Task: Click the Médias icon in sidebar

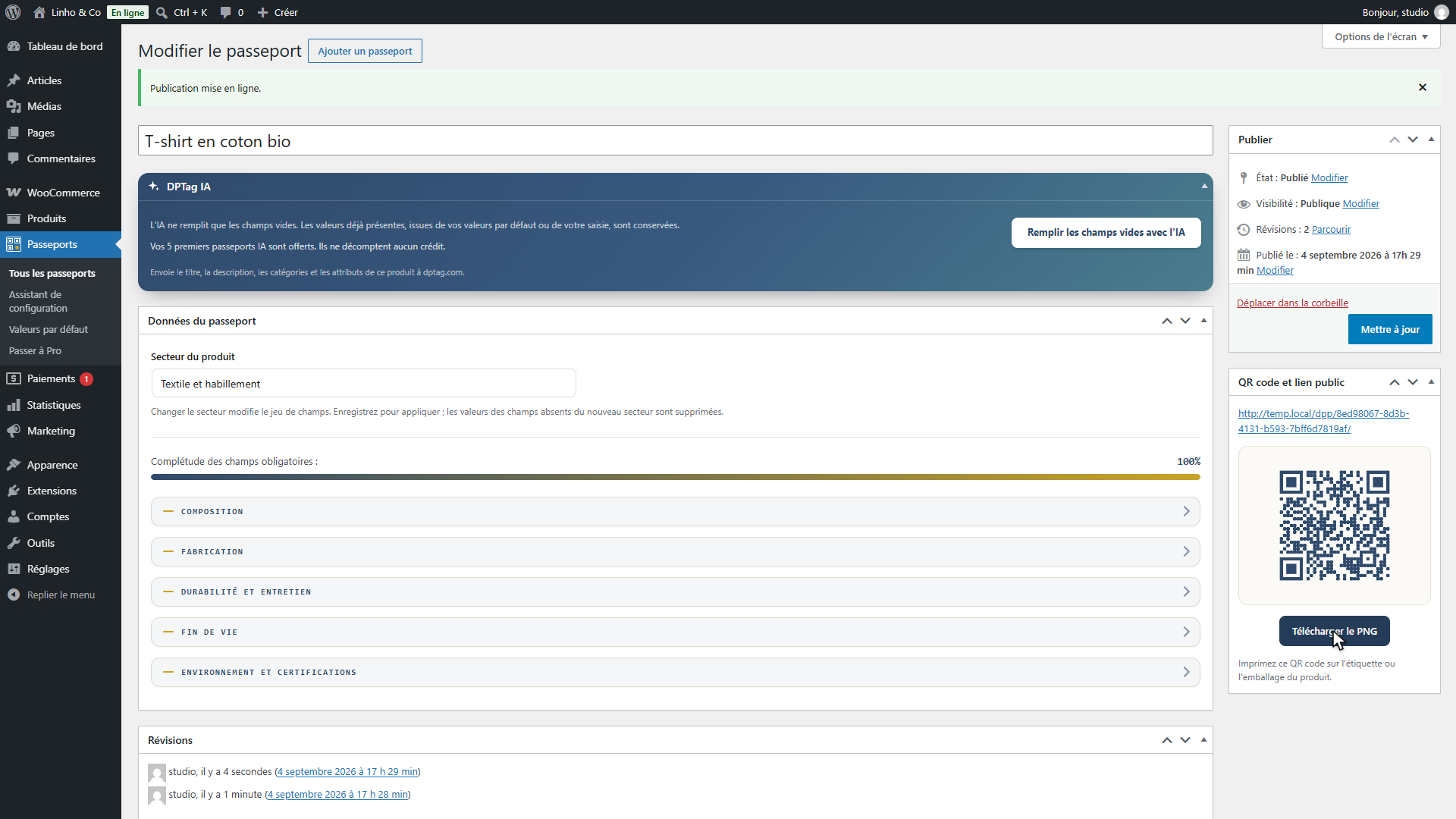Action: tap(14, 106)
